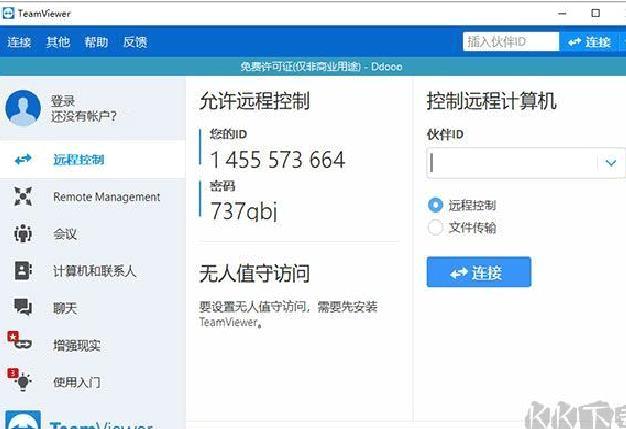Click the 登录 sign-in link
The image size is (626, 429).
point(63,101)
